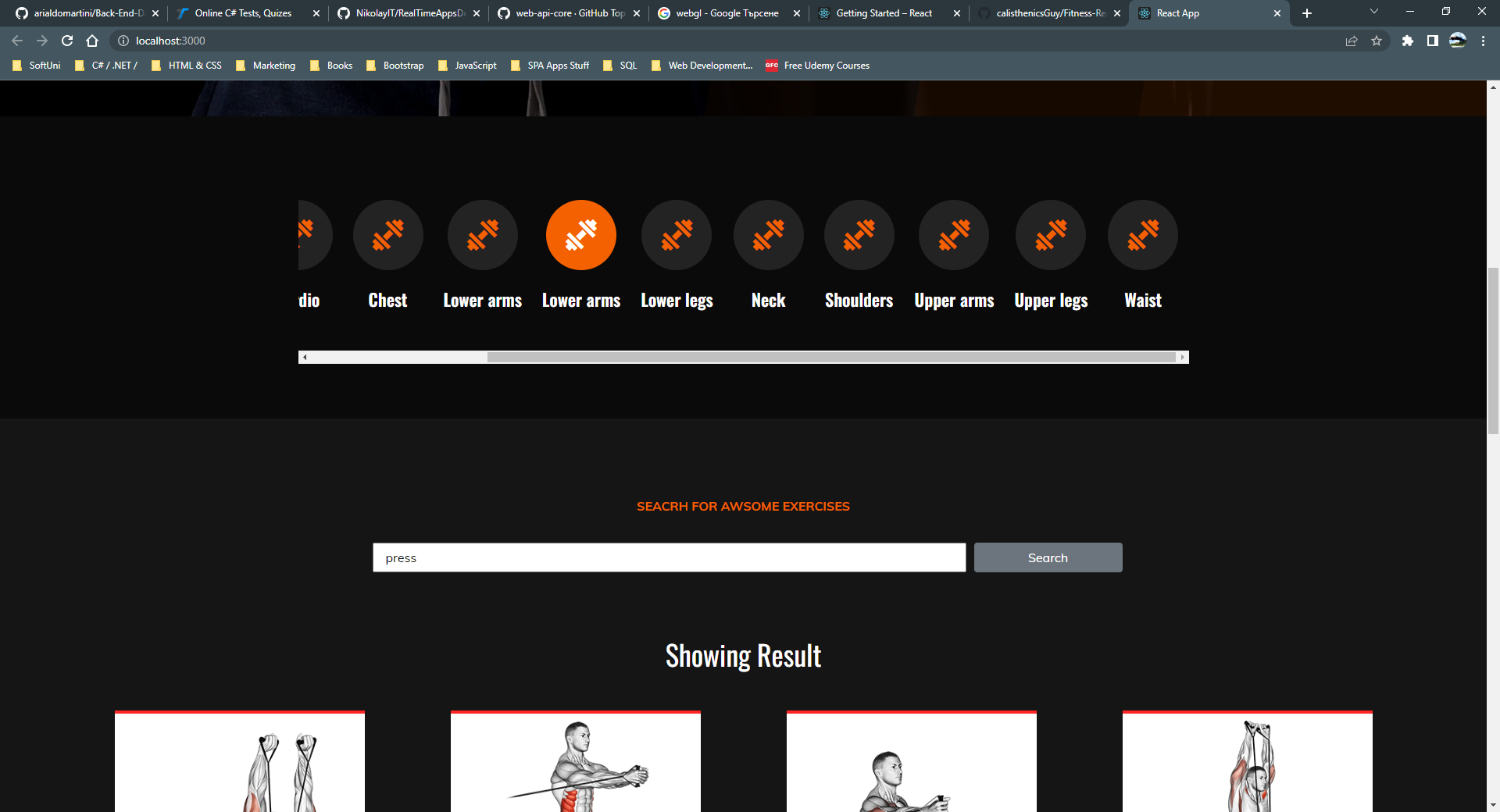
Task: Select the Chest body part dumbbell icon
Action: tap(388, 235)
